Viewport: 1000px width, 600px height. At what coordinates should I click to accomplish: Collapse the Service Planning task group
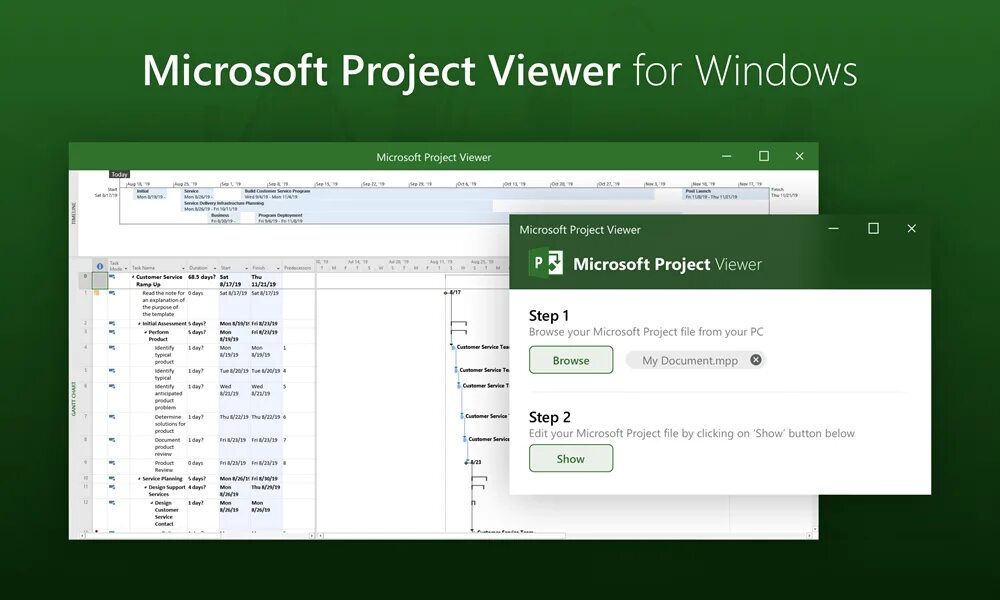(140, 478)
